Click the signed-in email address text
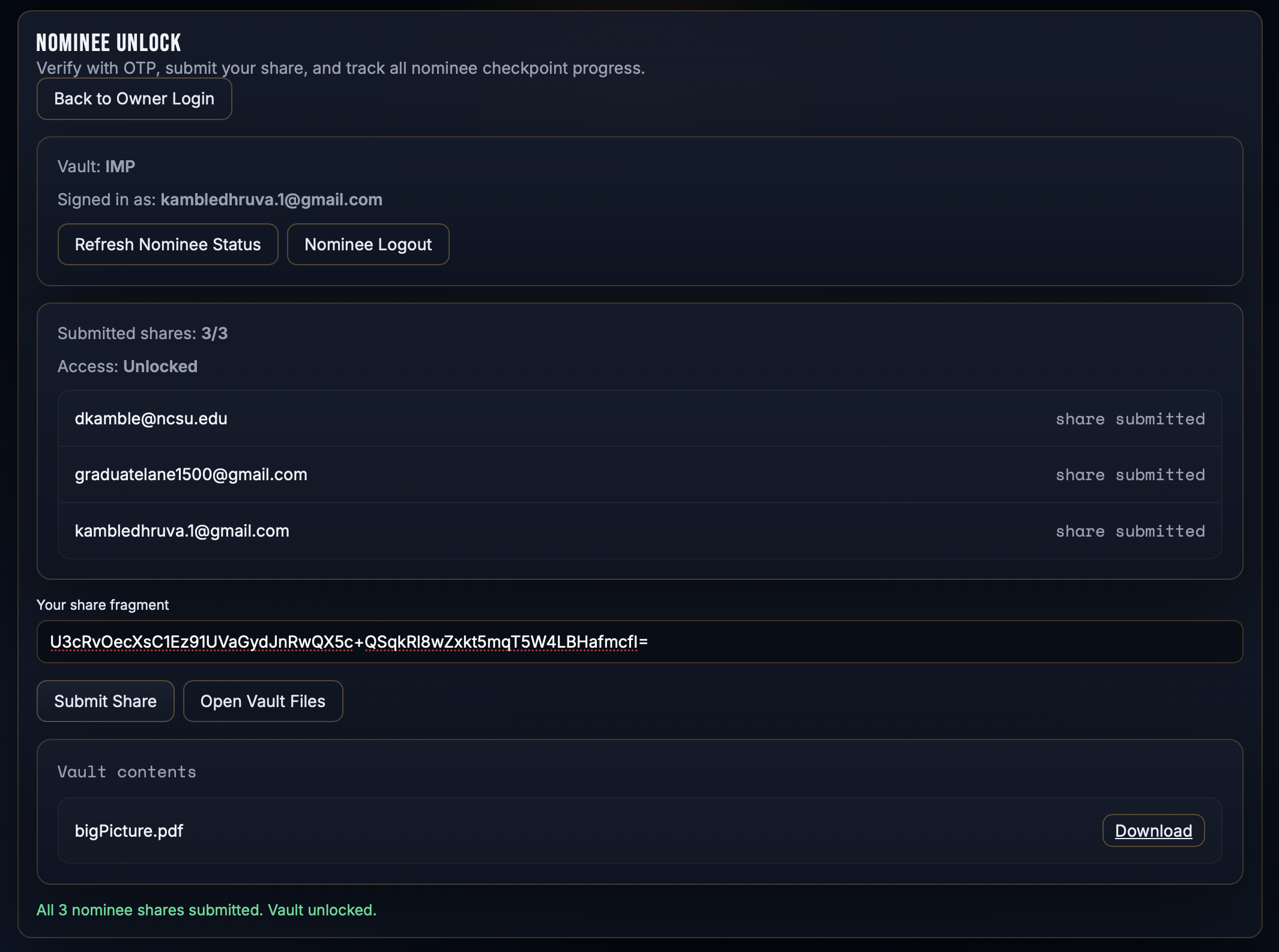Screen dimensions: 1279x952 (271, 199)
